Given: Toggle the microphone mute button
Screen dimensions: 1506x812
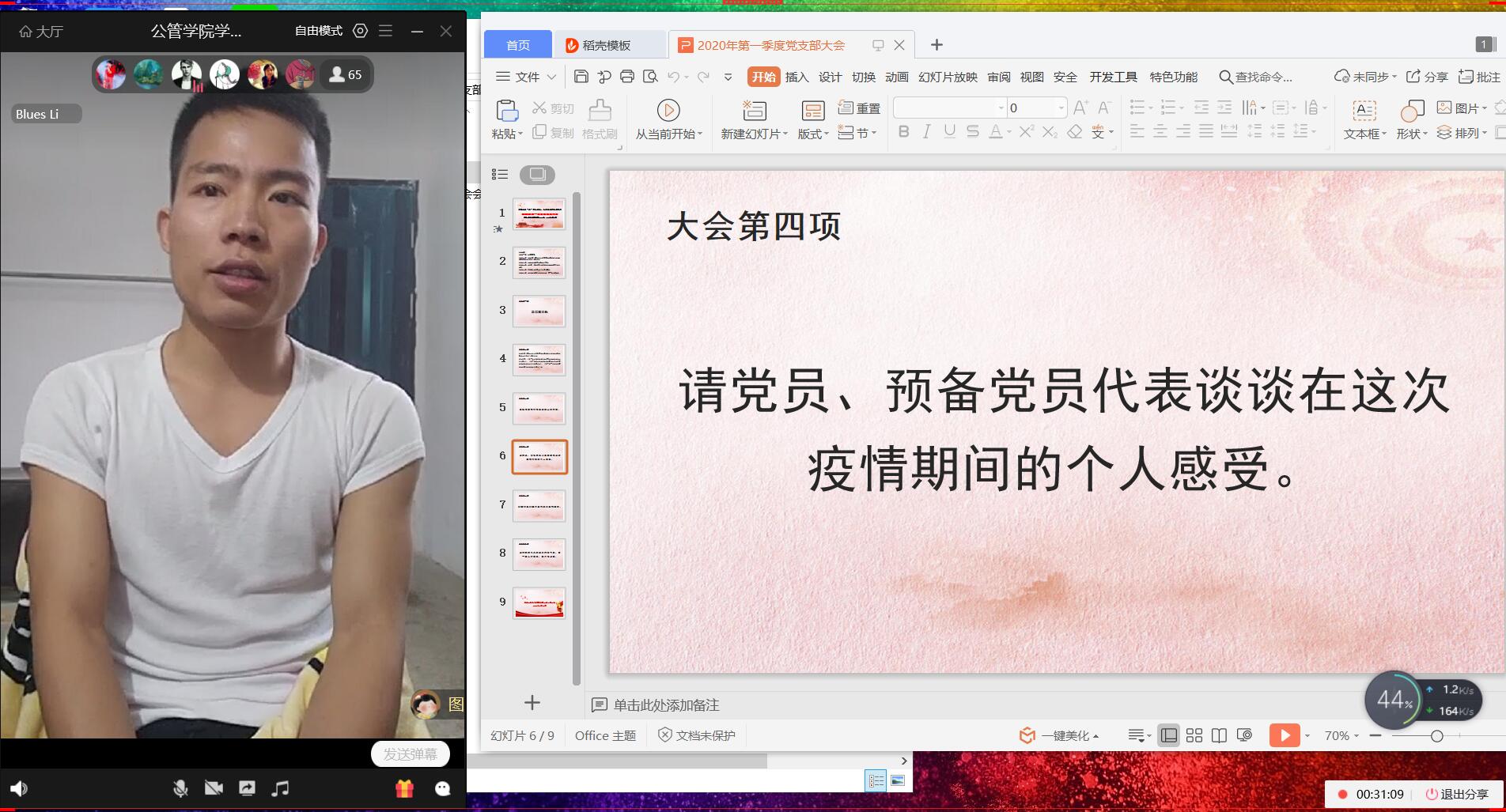Looking at the screenshot, I should (x=180, y=788).
